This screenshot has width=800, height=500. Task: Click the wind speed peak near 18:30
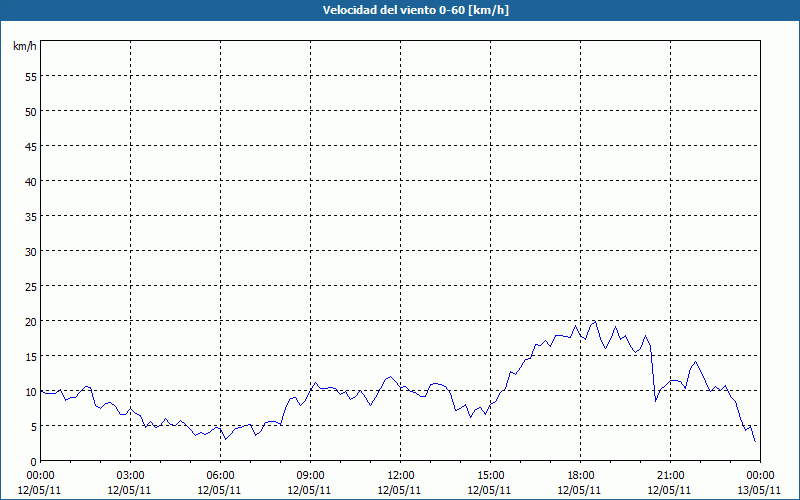coord(594,321)
